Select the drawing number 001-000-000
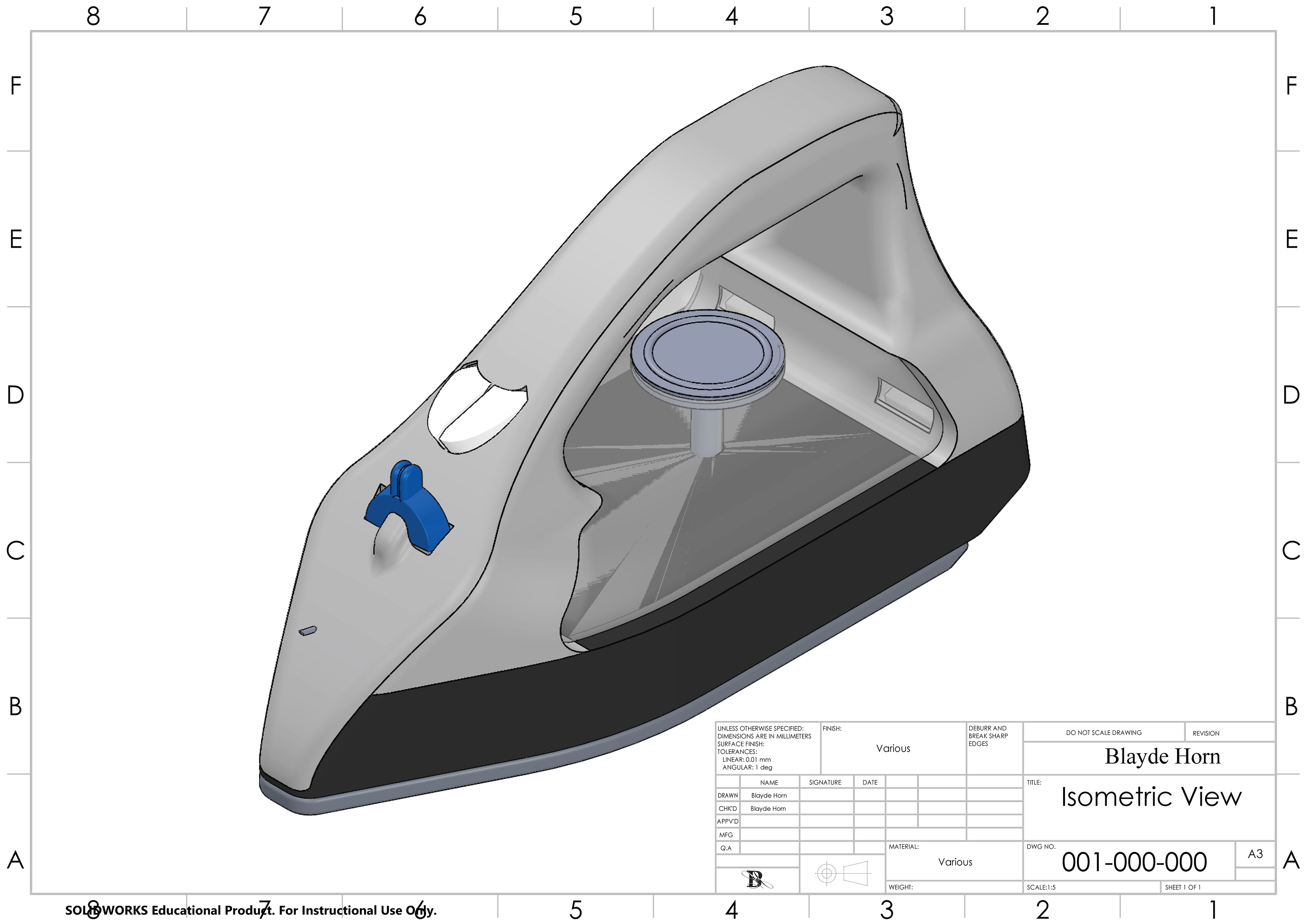 [x=1134, y=862]
